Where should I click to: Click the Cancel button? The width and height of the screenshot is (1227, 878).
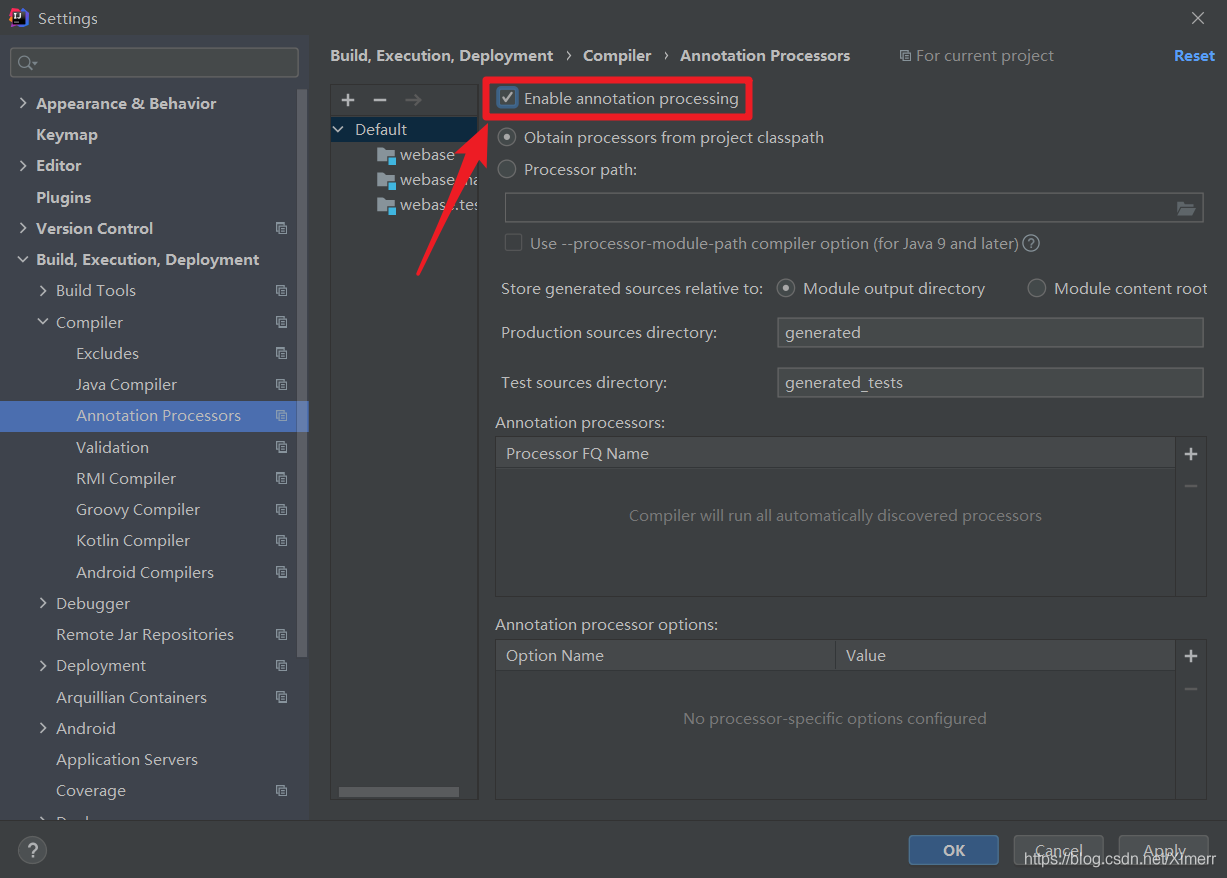(x=1058, y=850)
